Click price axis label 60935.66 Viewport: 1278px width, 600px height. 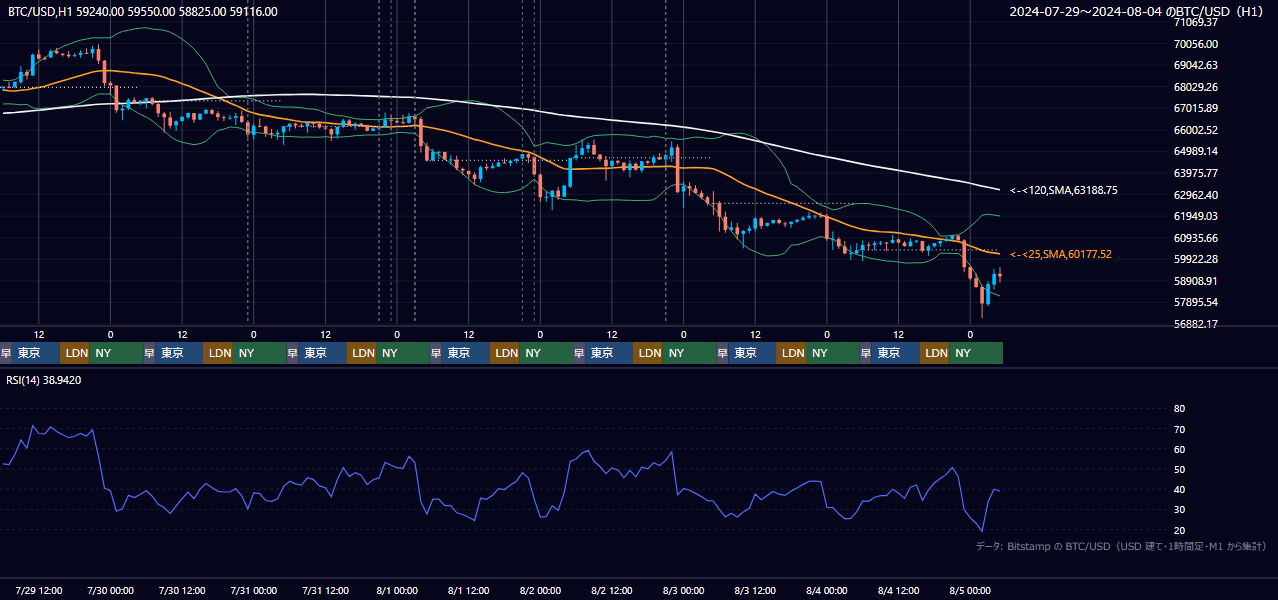pos(1195,238)
